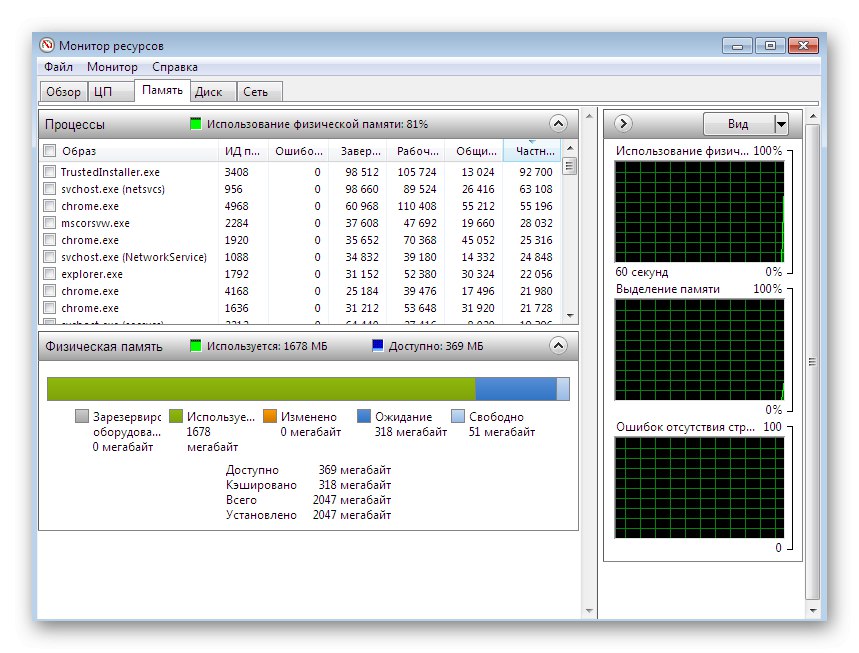Click the 'Использование физической памяти' graph
This screenshot has height=653, width=859.
point(700,211)
